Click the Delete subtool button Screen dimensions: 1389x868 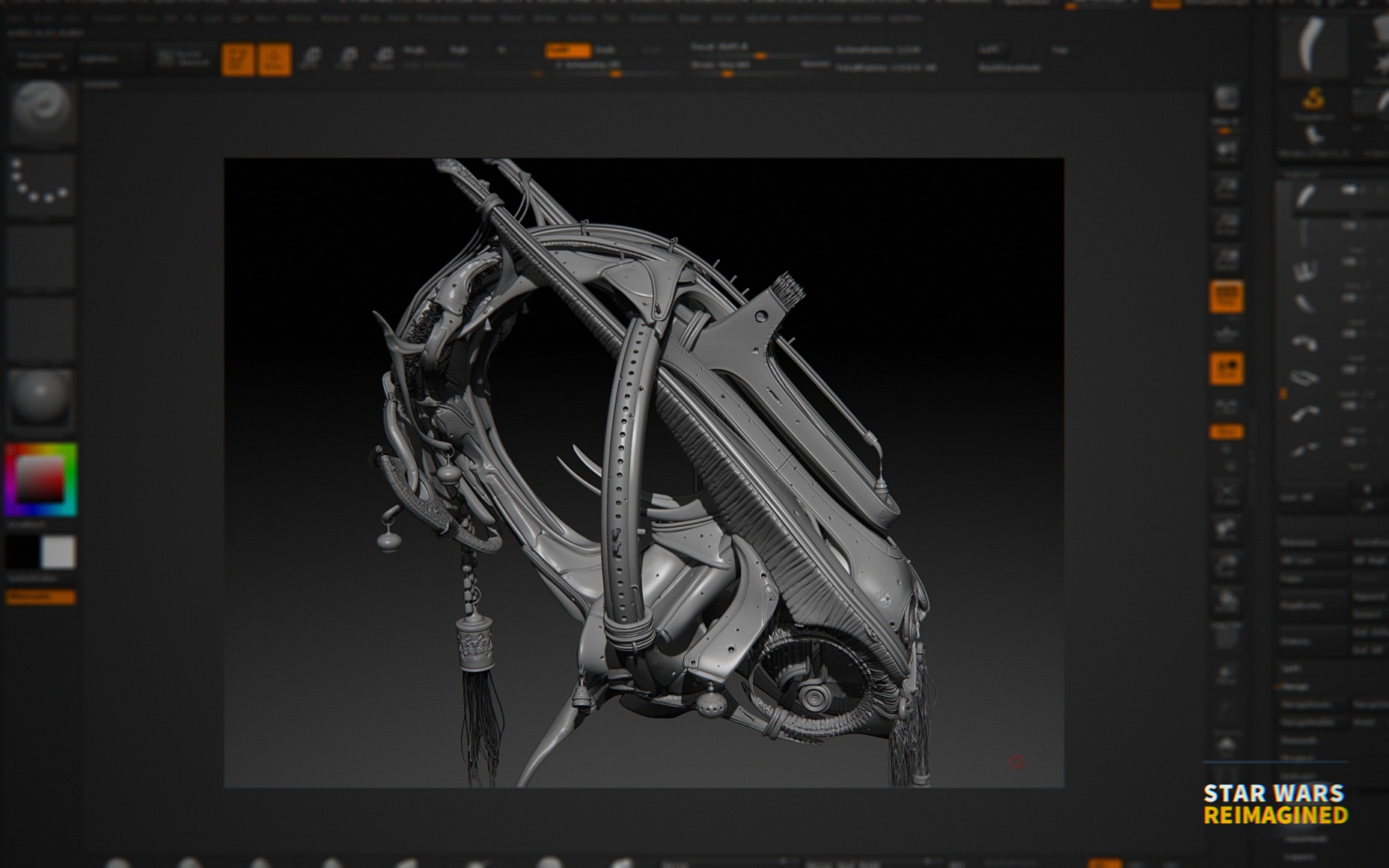tap(1313, 641)
